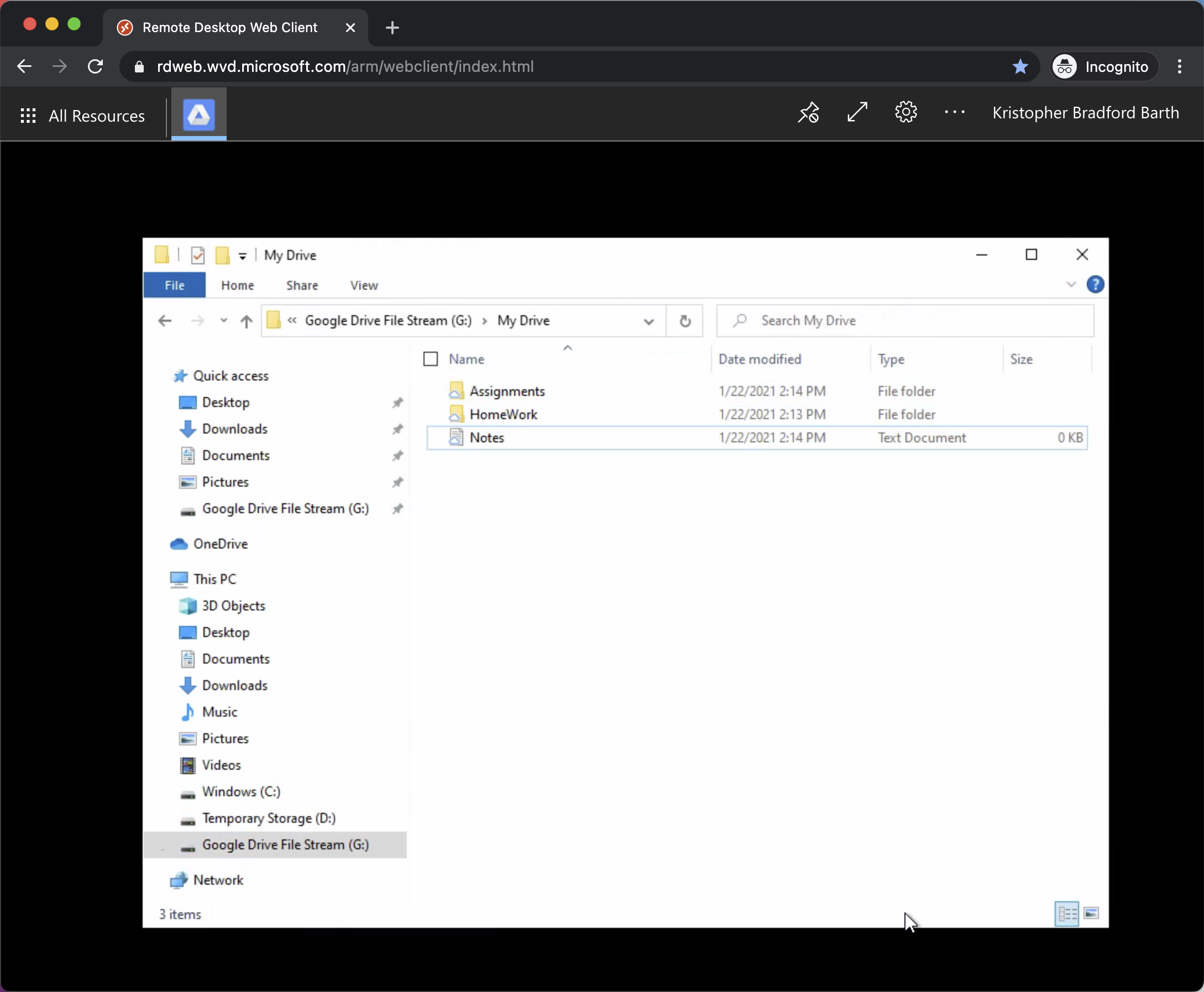Sort by the Type column header
The width and height of the screenshot is (1204, 992).
point(891,359)
